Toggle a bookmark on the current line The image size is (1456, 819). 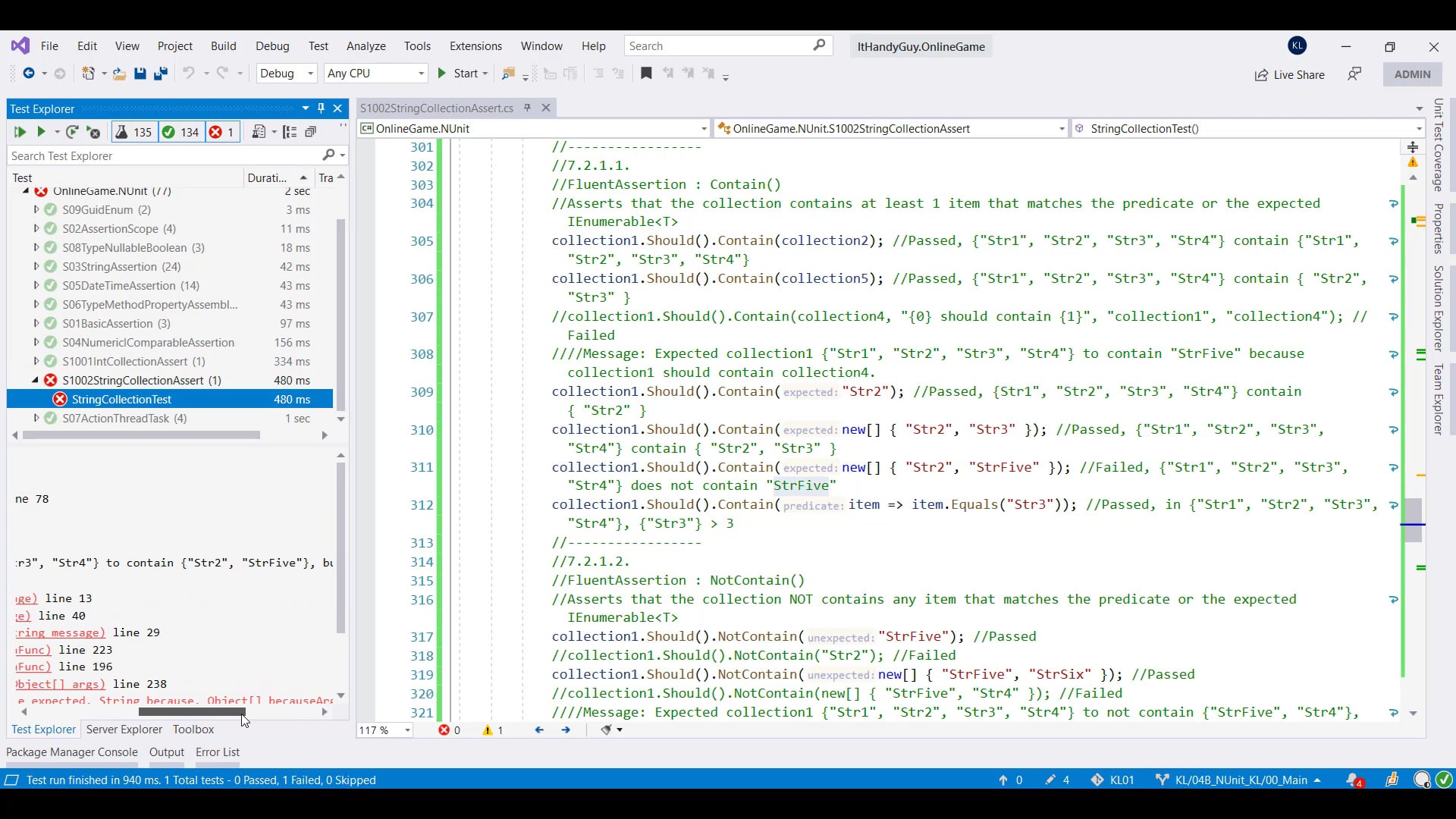(x=646, y=74)
